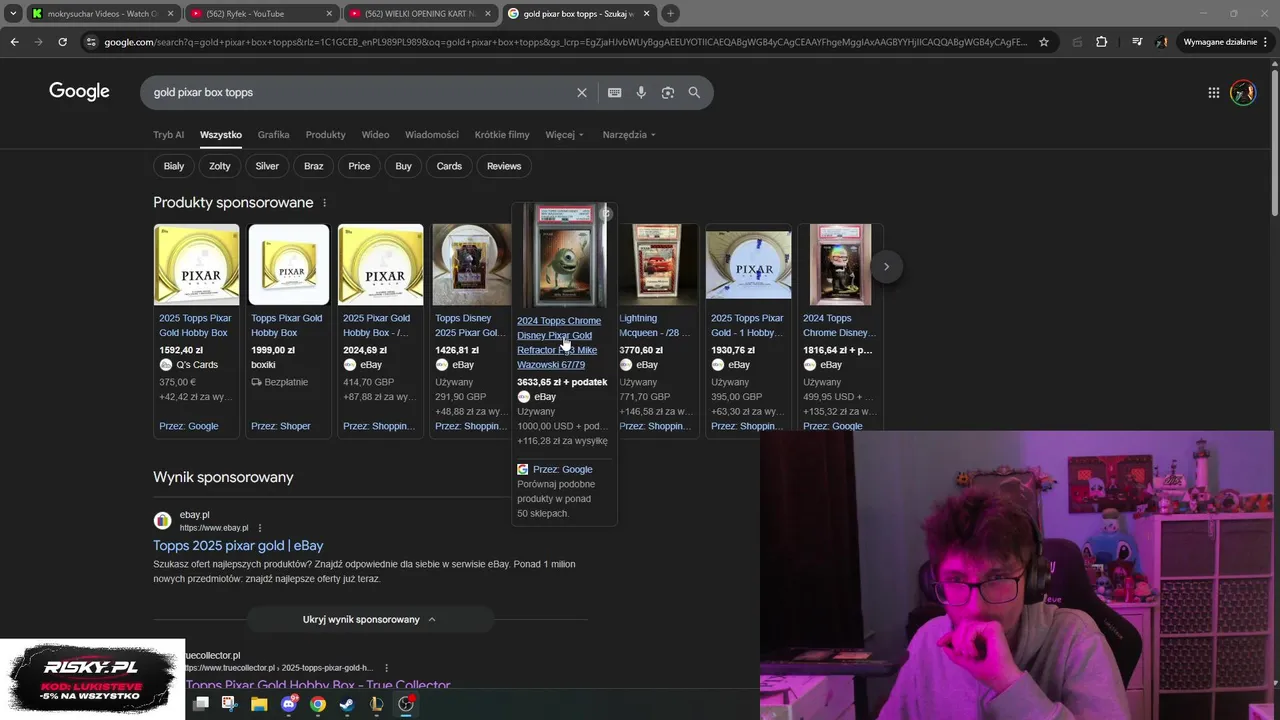
Task: Open Chrome from the taskbar
Action: [x=318, y=704]
